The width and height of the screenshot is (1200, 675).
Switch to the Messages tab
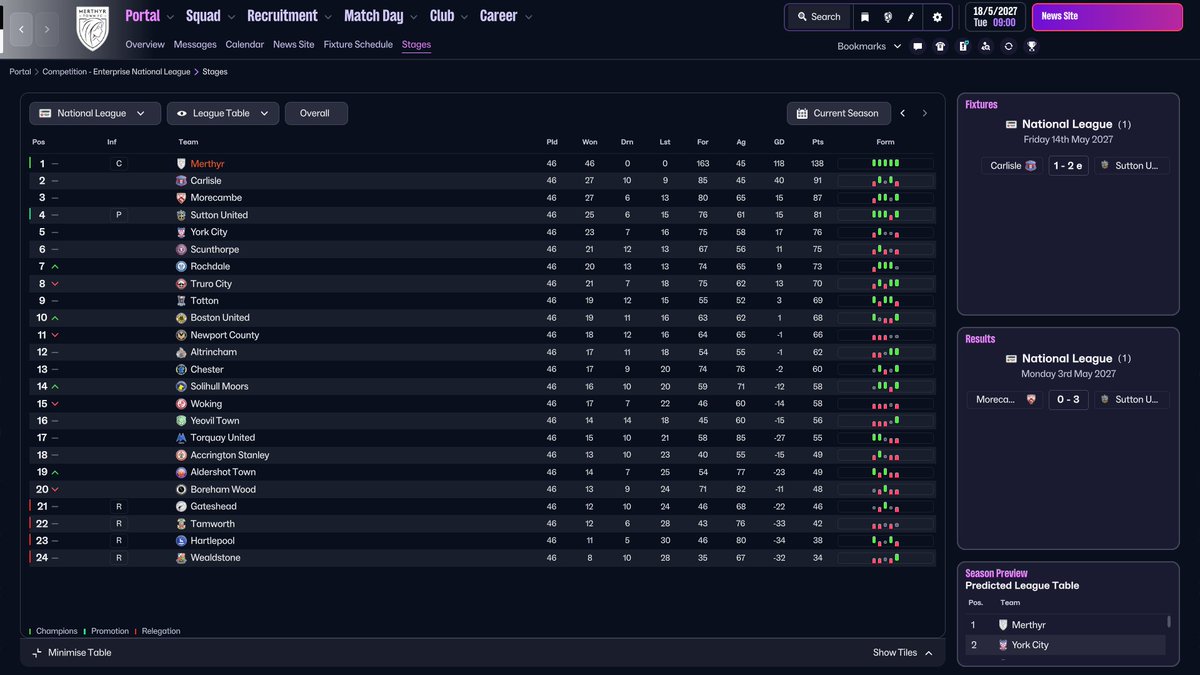click(x=195, y=45)
